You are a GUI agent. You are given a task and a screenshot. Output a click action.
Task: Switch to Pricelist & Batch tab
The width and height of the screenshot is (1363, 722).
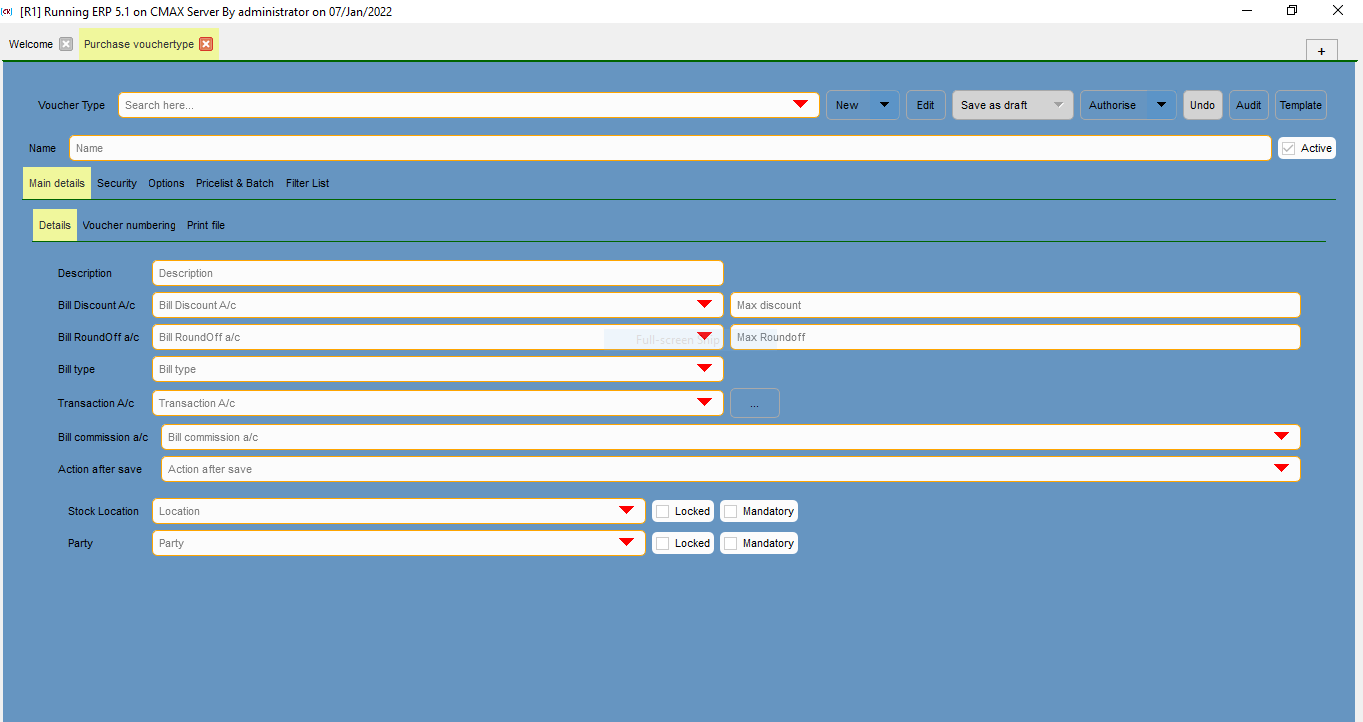(x=235, y=183)
